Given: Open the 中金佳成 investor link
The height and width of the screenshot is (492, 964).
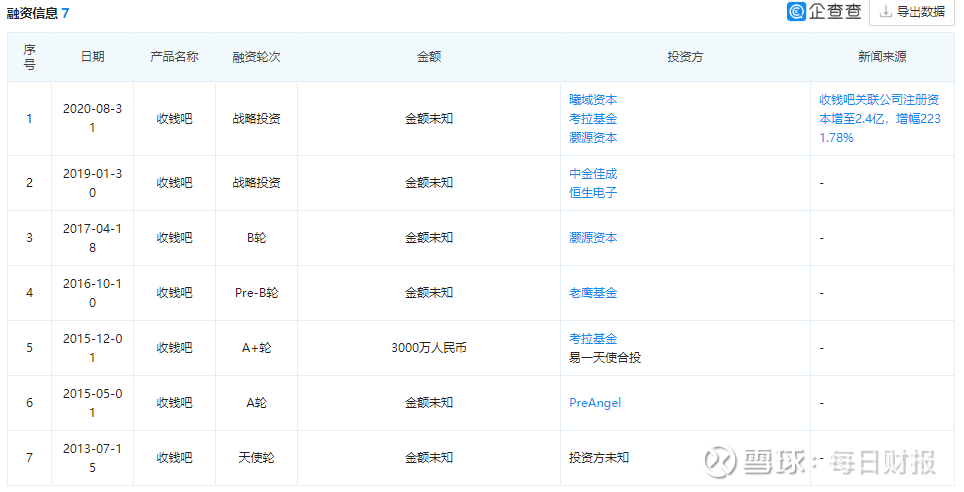Looking at the screenshot, I should pyautogui.click(x=593, y=173).
